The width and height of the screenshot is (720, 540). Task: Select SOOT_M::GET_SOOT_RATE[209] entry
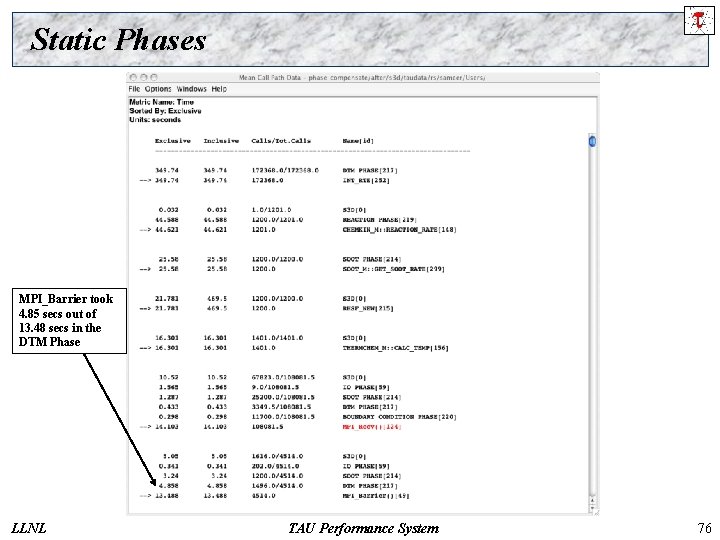(x=394, y=269)
